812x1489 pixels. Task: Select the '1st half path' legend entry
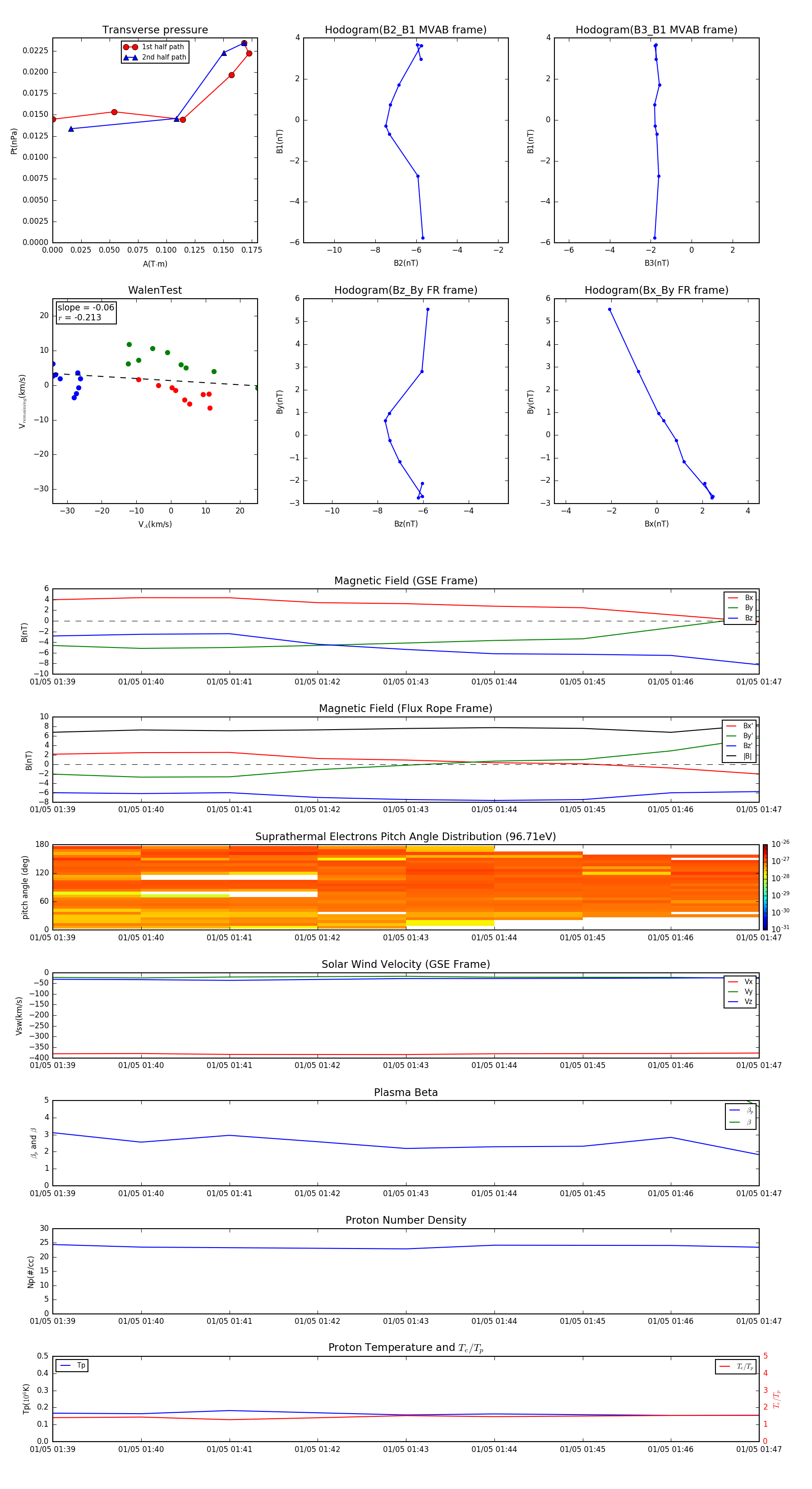(154, 47)
